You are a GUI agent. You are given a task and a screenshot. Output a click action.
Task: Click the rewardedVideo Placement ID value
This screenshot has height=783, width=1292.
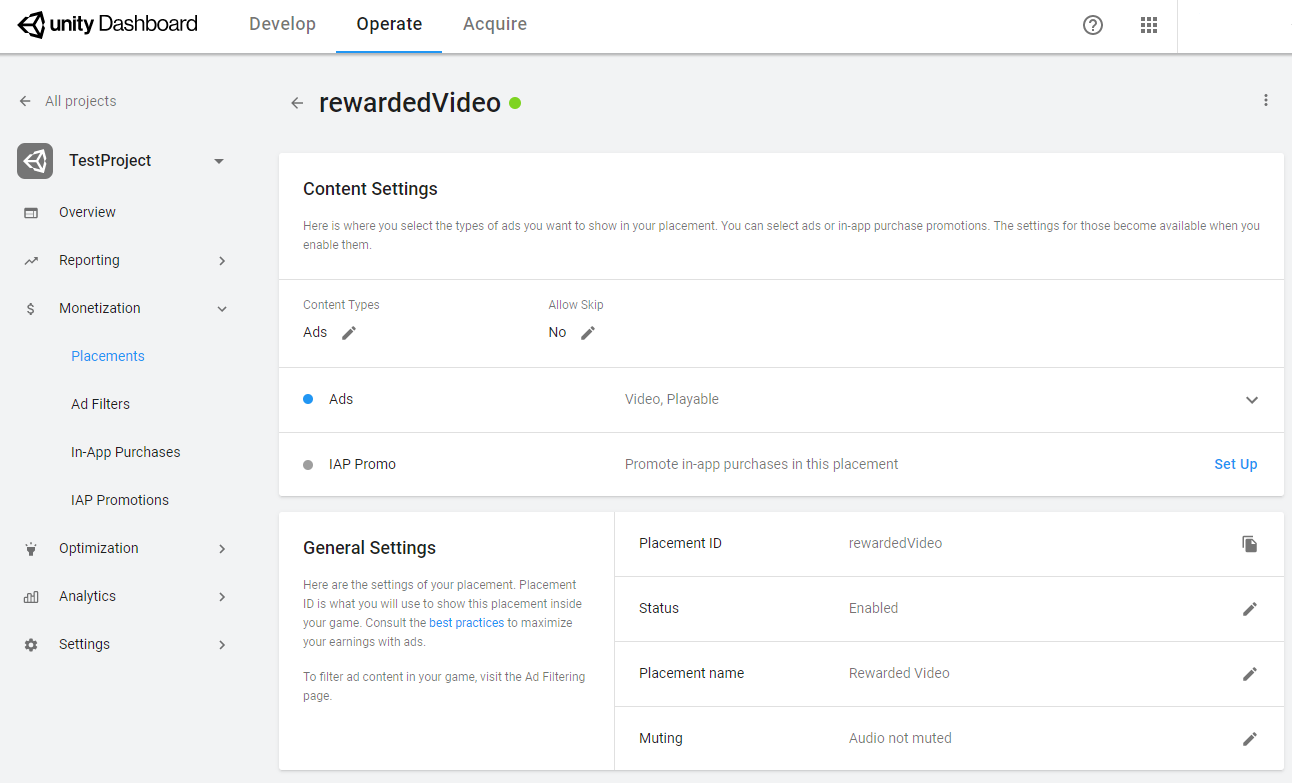click(895, 543)
